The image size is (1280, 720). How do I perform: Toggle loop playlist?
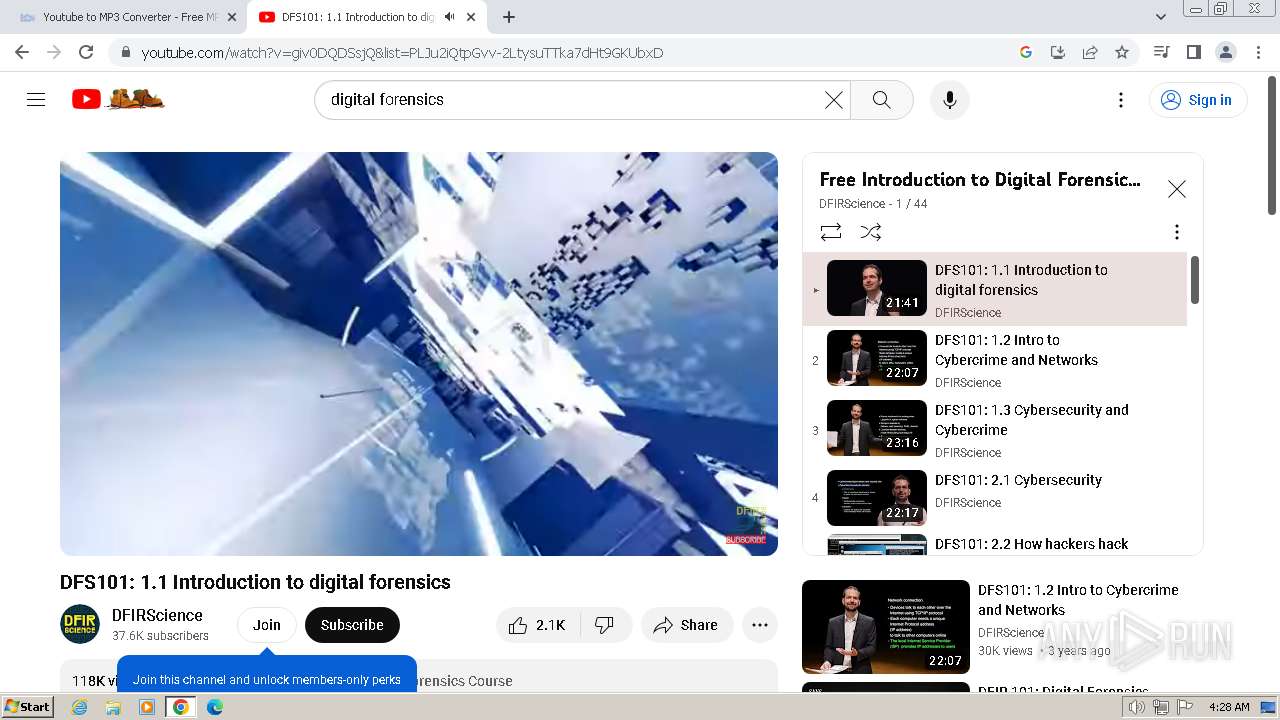[831, 232]
